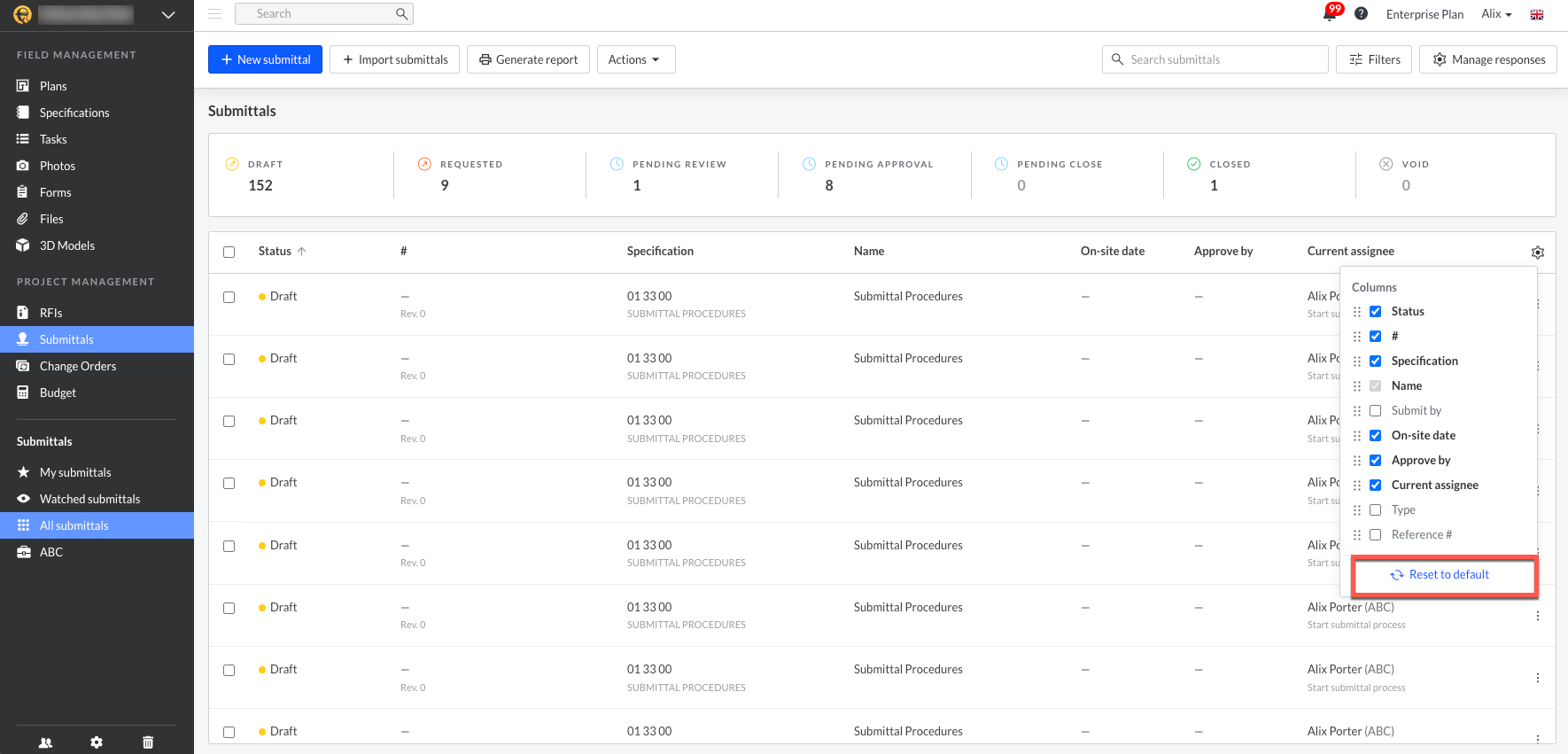Open the Alix user menu
Image resolution: width=1568 pixels, height=754 pixels.
pyautogui.click(x=1496, y=14)
